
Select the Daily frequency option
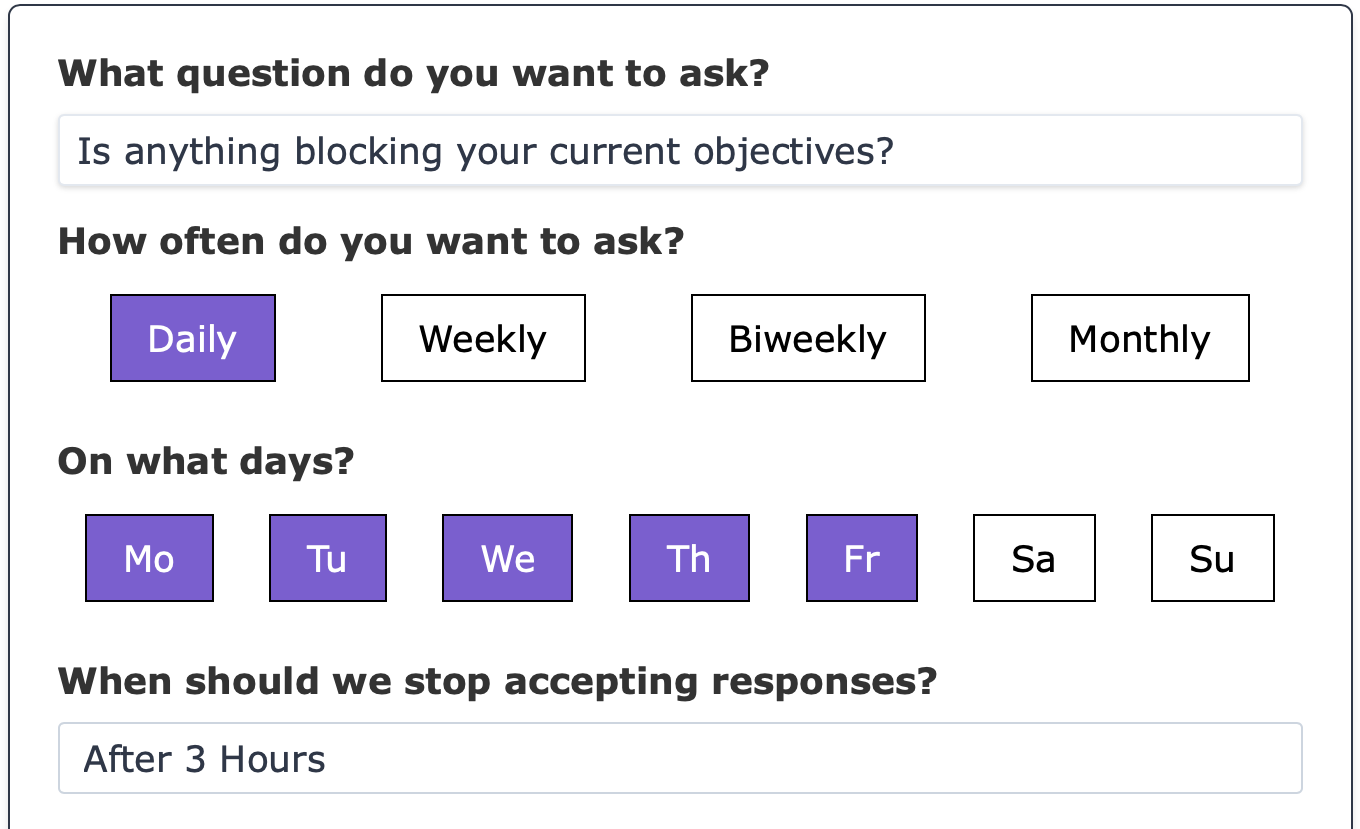click(x=193, y=338)
